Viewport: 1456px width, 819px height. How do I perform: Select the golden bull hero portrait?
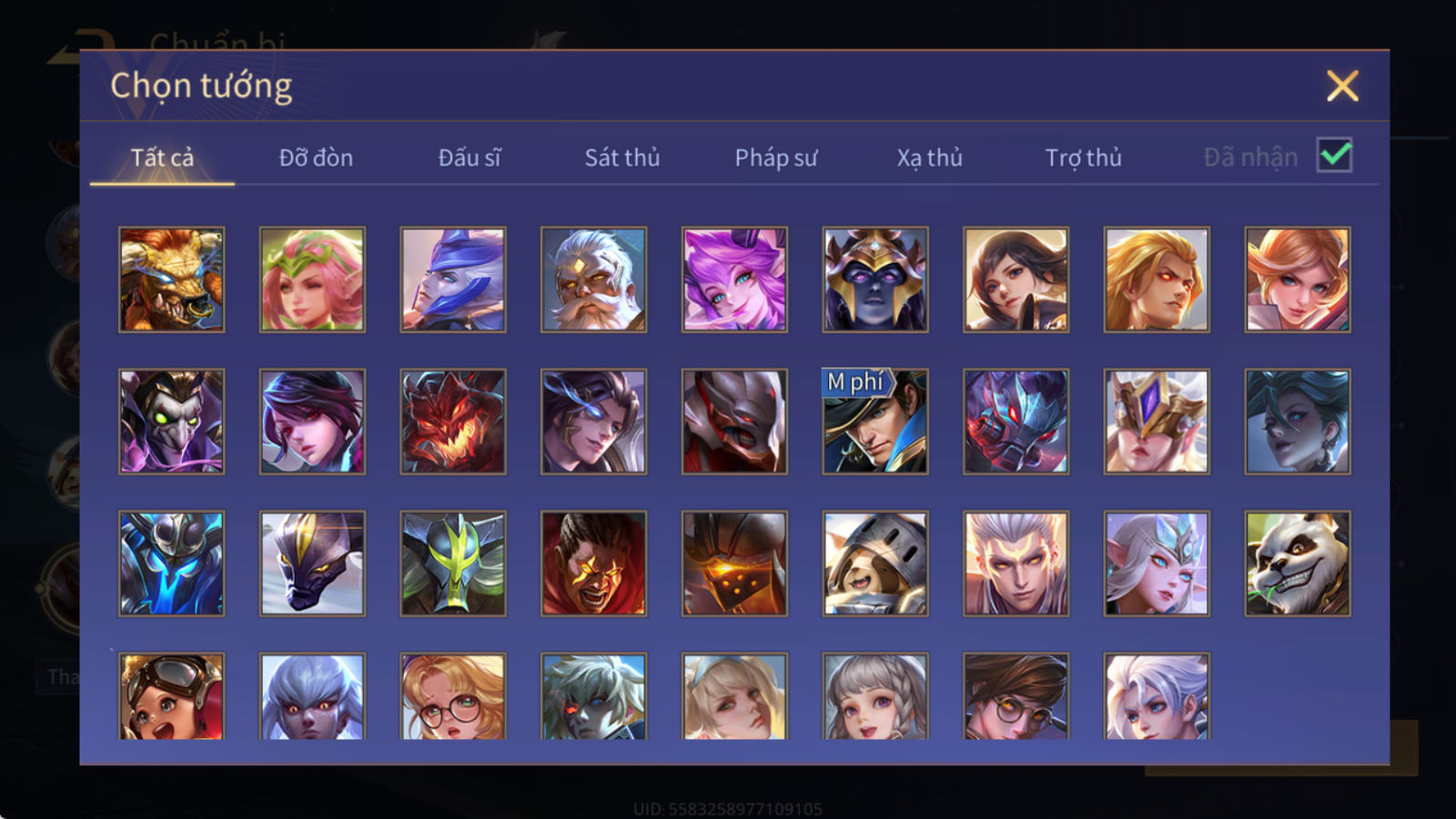pos(171,279)
